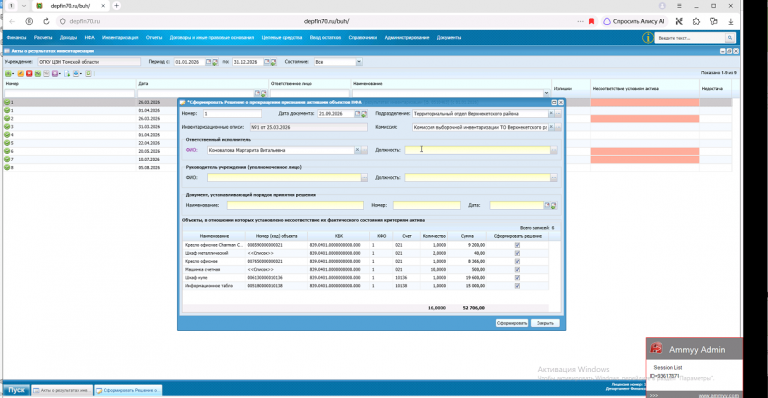Click document Номер yellow input field

pos(427,206)
